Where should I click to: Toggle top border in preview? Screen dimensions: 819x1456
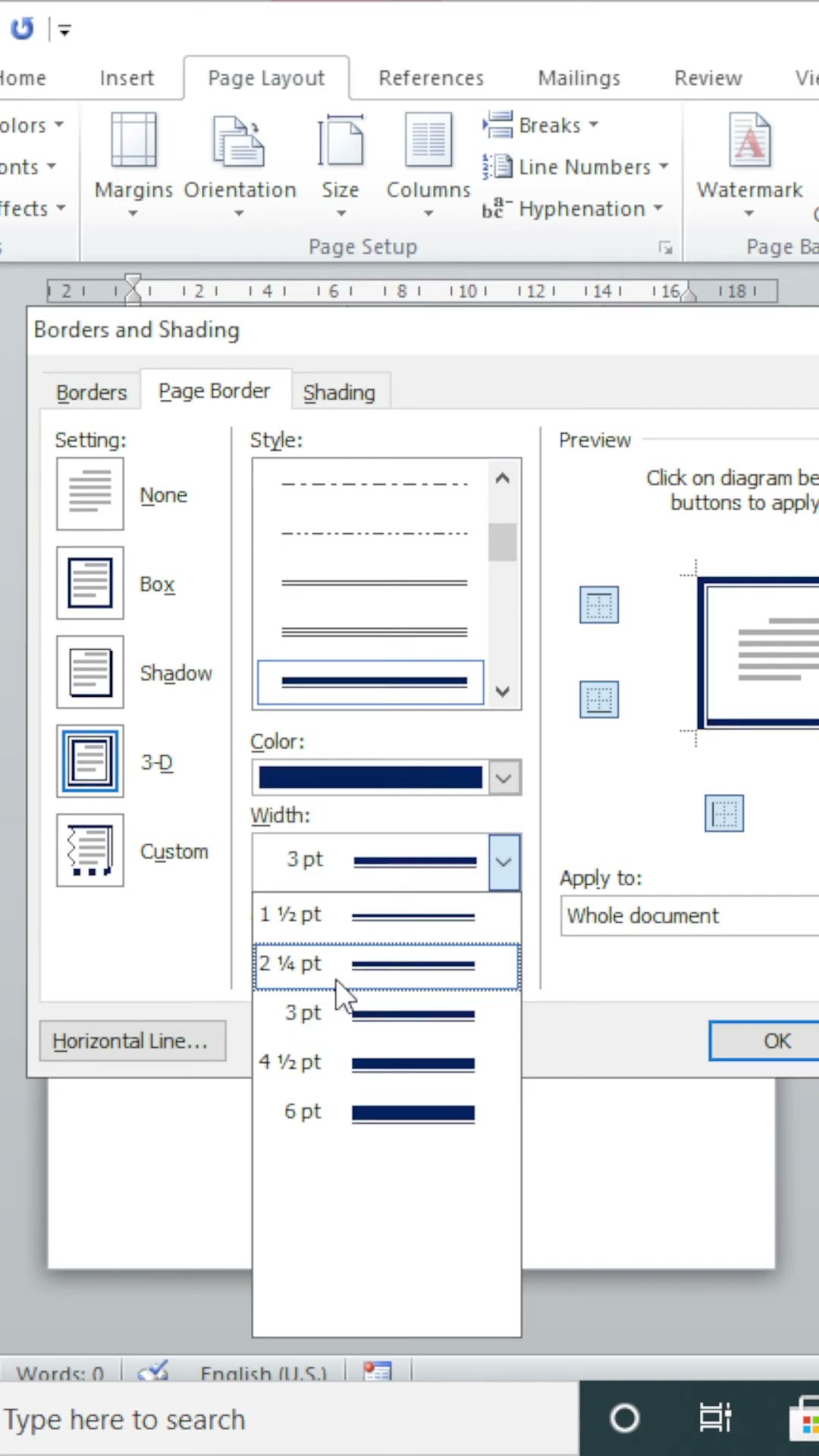(599, 605)
